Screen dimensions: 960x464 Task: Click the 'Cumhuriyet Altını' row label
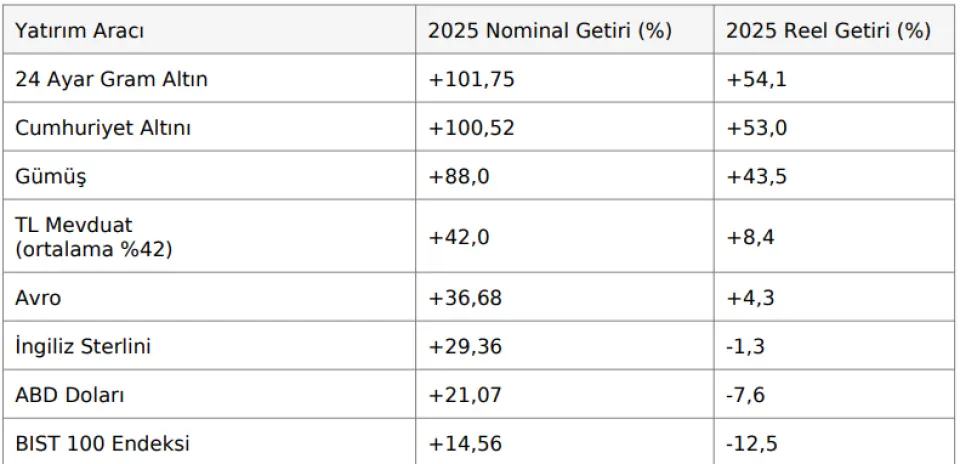pyautogui.click(x=103, y=128)
